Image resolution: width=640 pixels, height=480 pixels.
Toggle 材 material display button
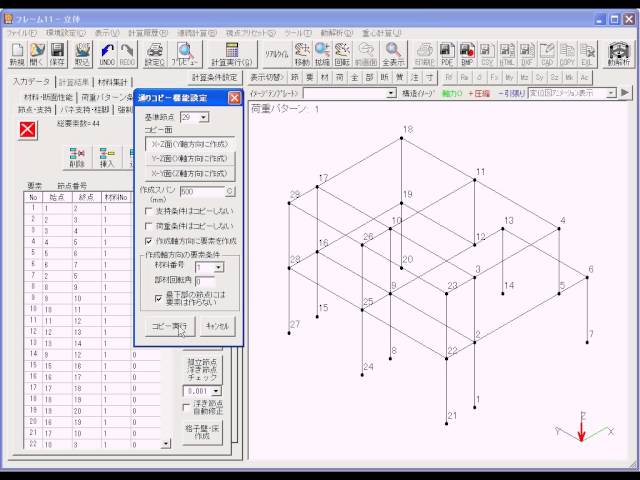(325, 77)
